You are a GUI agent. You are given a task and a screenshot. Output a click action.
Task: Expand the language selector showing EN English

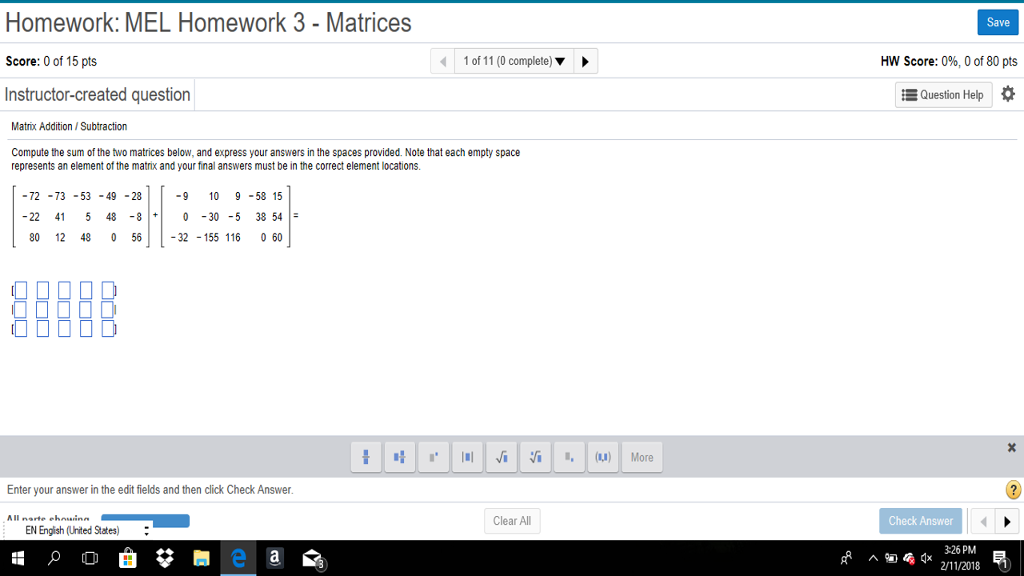[x=147, y=532]
